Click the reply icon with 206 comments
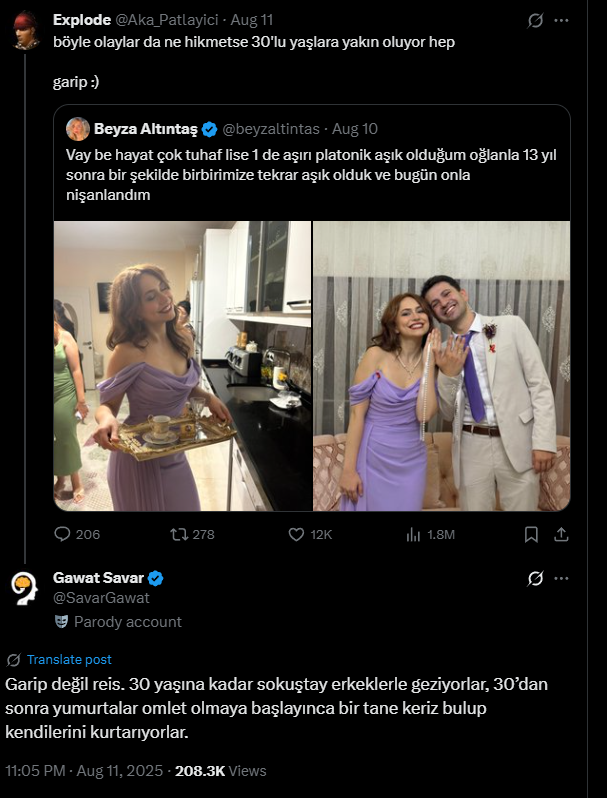The image size is (607, 798). [62, 534]
